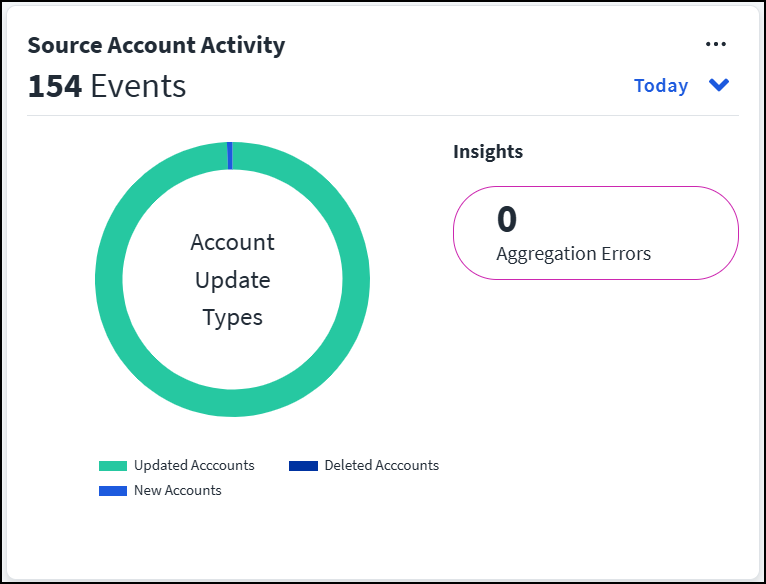Open the three-dot options menu
This screenshot has height=584, width=766.
[716, 44]
